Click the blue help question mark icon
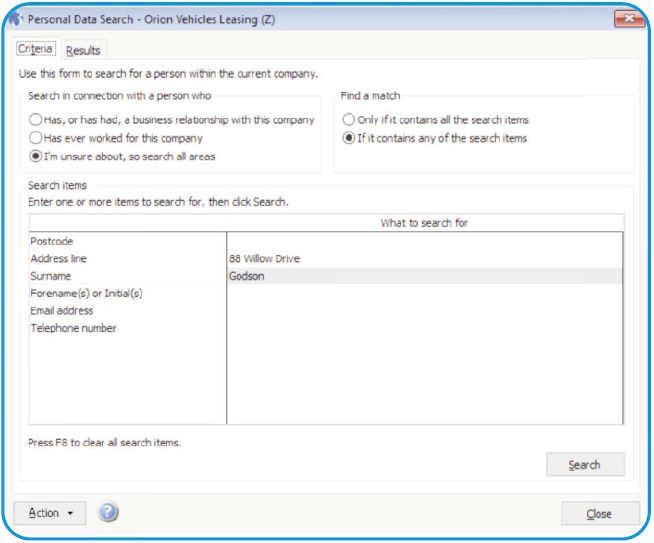The image size is (654, 543). [108, 513]
